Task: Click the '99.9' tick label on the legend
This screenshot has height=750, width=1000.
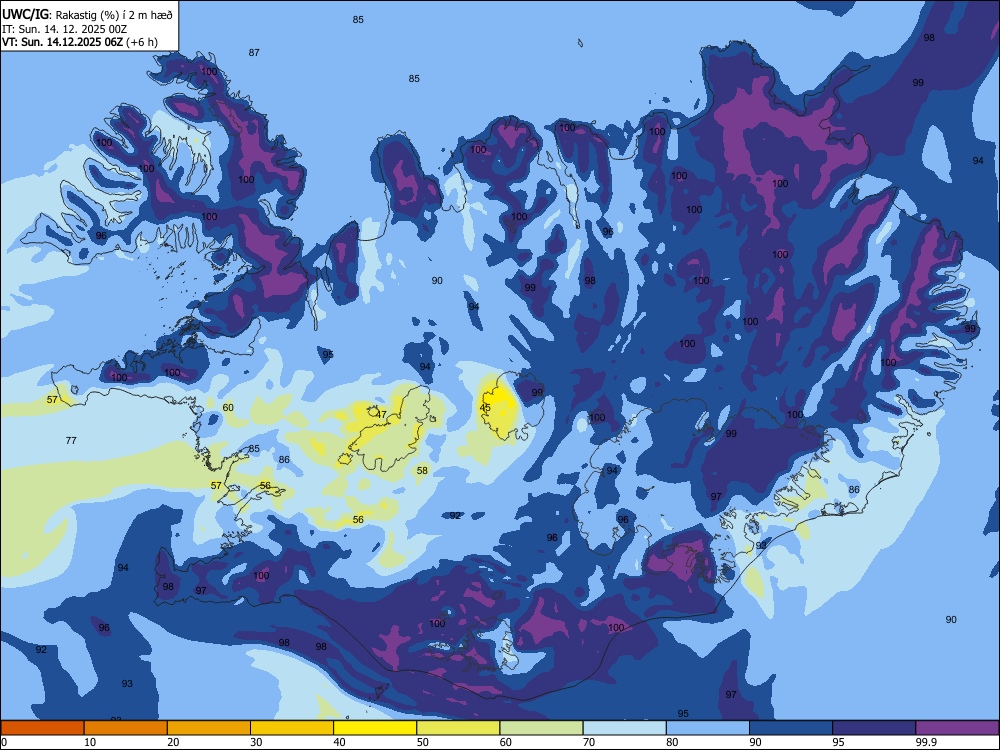Action: (925, 742)
